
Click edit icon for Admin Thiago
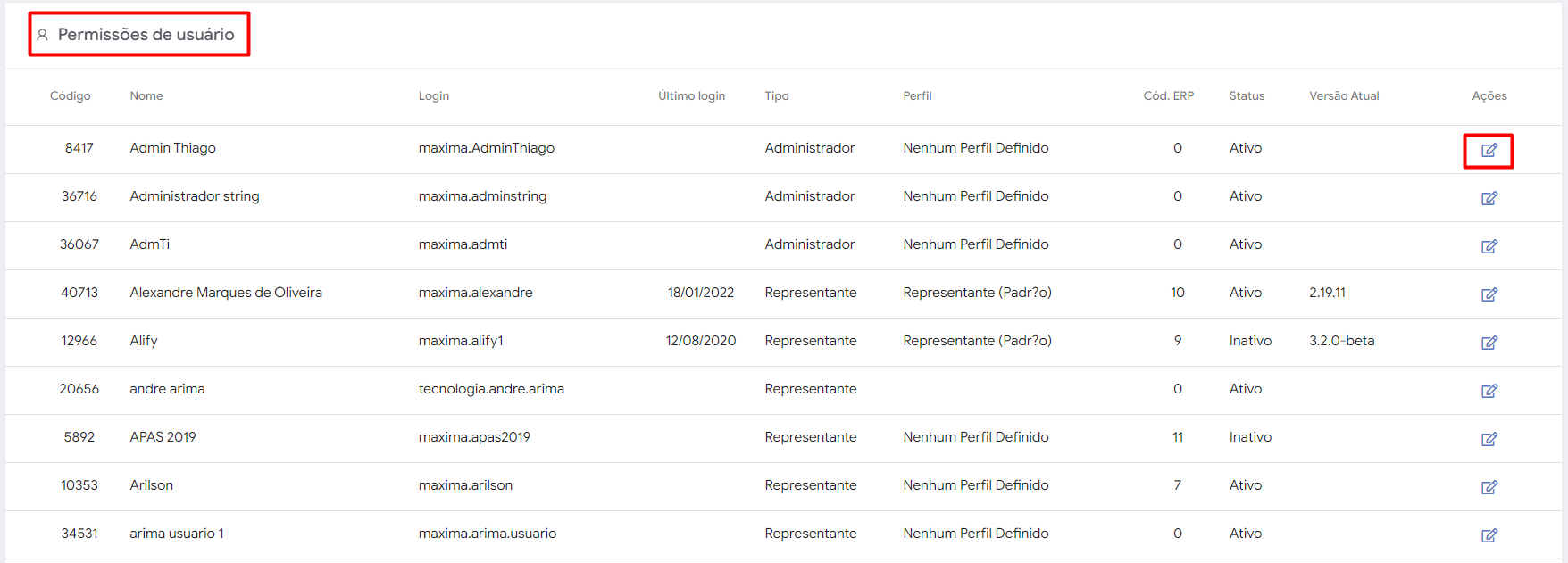point(1489,150)
